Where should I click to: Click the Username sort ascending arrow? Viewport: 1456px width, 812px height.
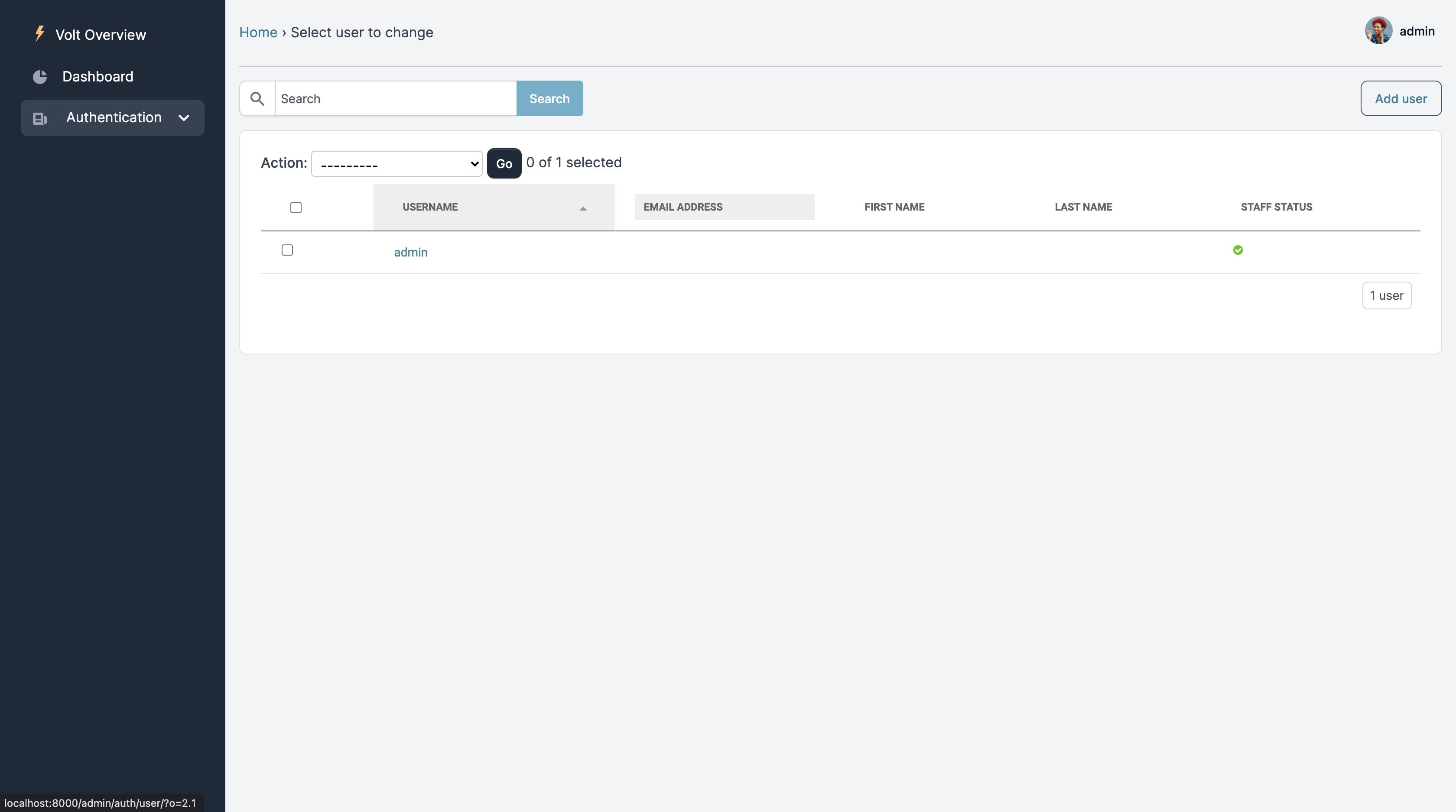(x=583, y=208)
